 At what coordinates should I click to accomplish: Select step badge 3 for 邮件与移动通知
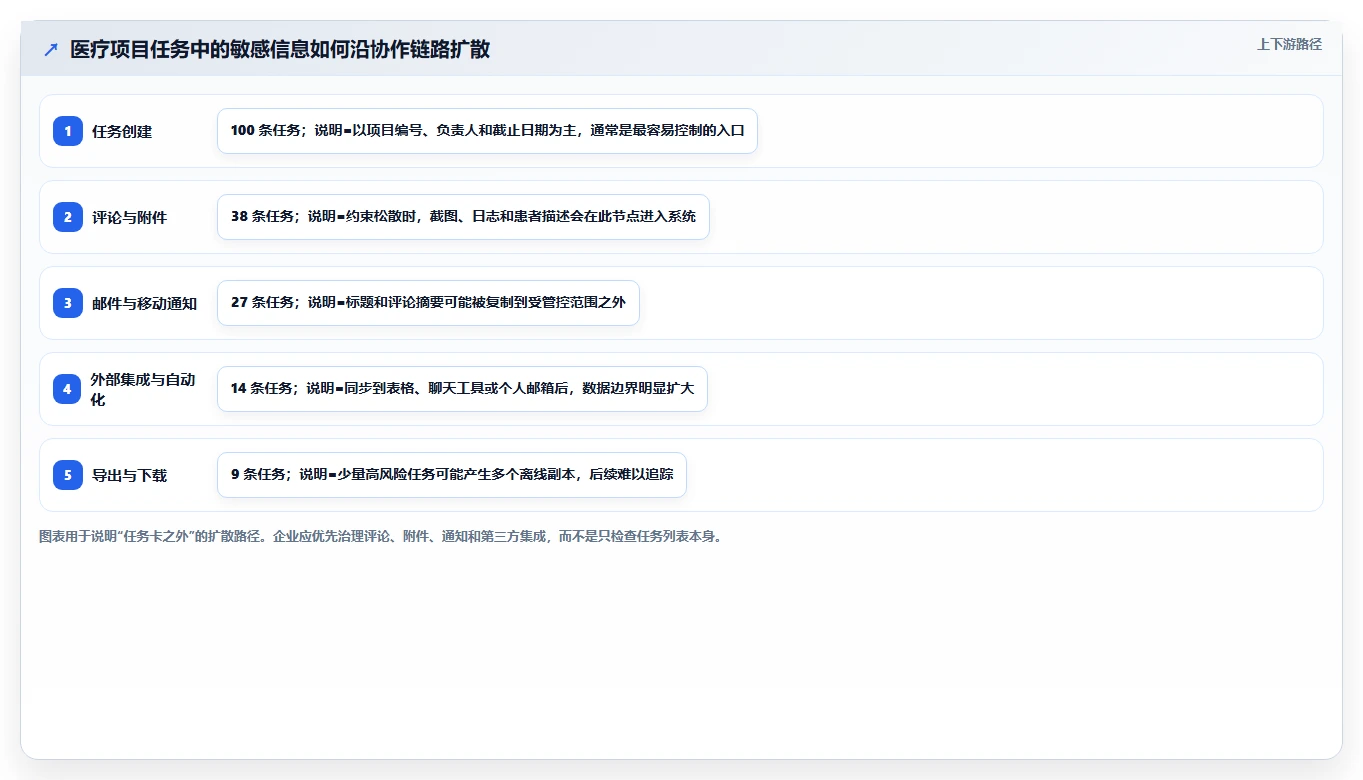(x=68, y=303)
